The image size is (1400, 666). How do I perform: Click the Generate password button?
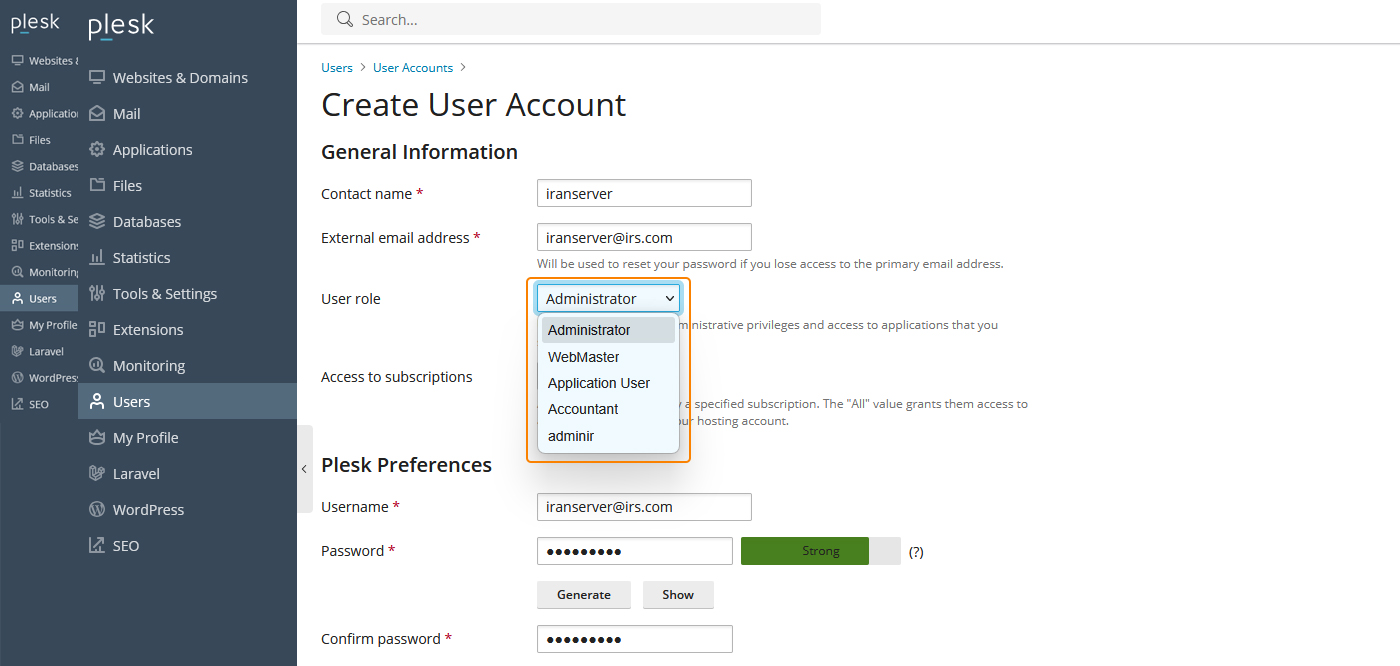584,595
